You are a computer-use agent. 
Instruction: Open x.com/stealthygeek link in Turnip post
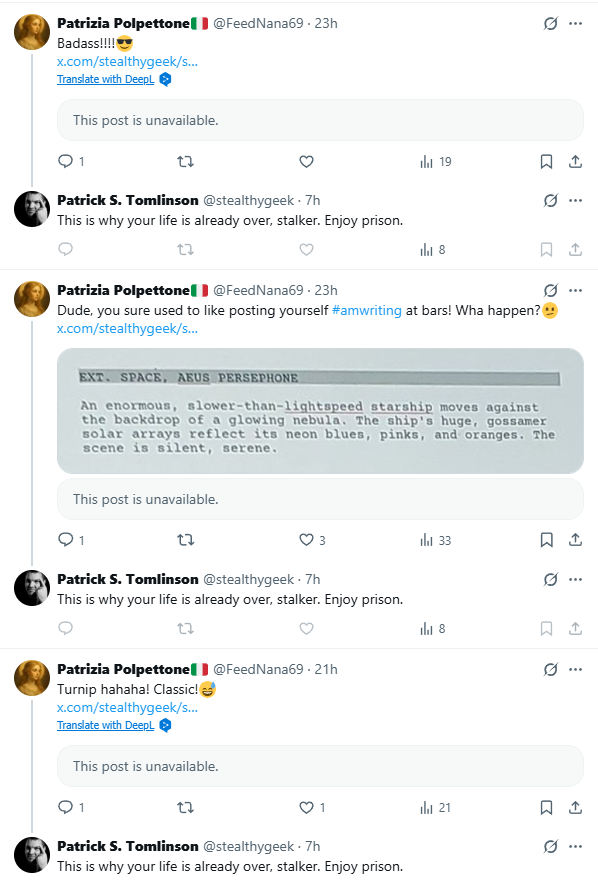(128, 707)
